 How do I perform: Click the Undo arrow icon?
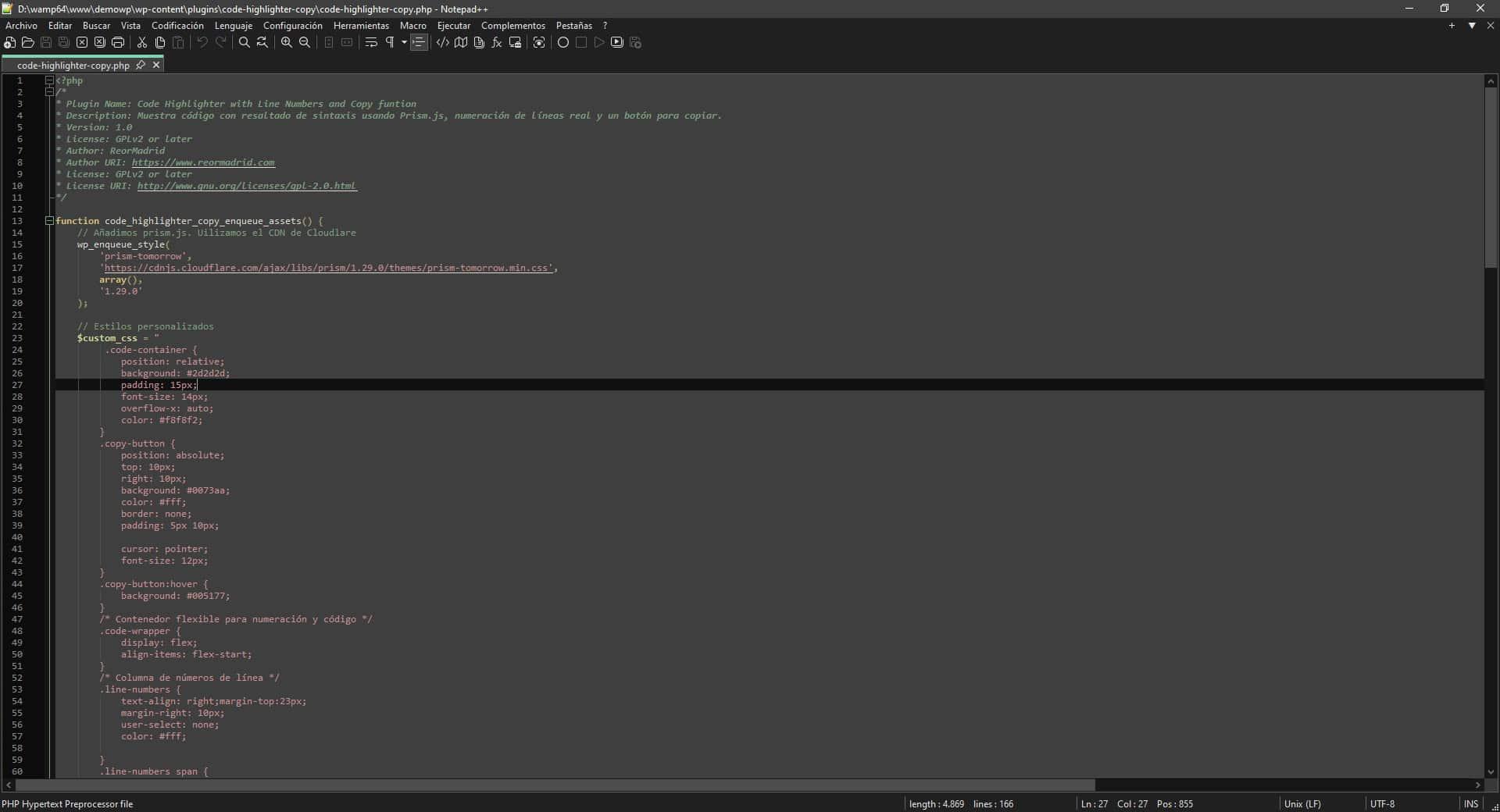click(x=202, y=42)
